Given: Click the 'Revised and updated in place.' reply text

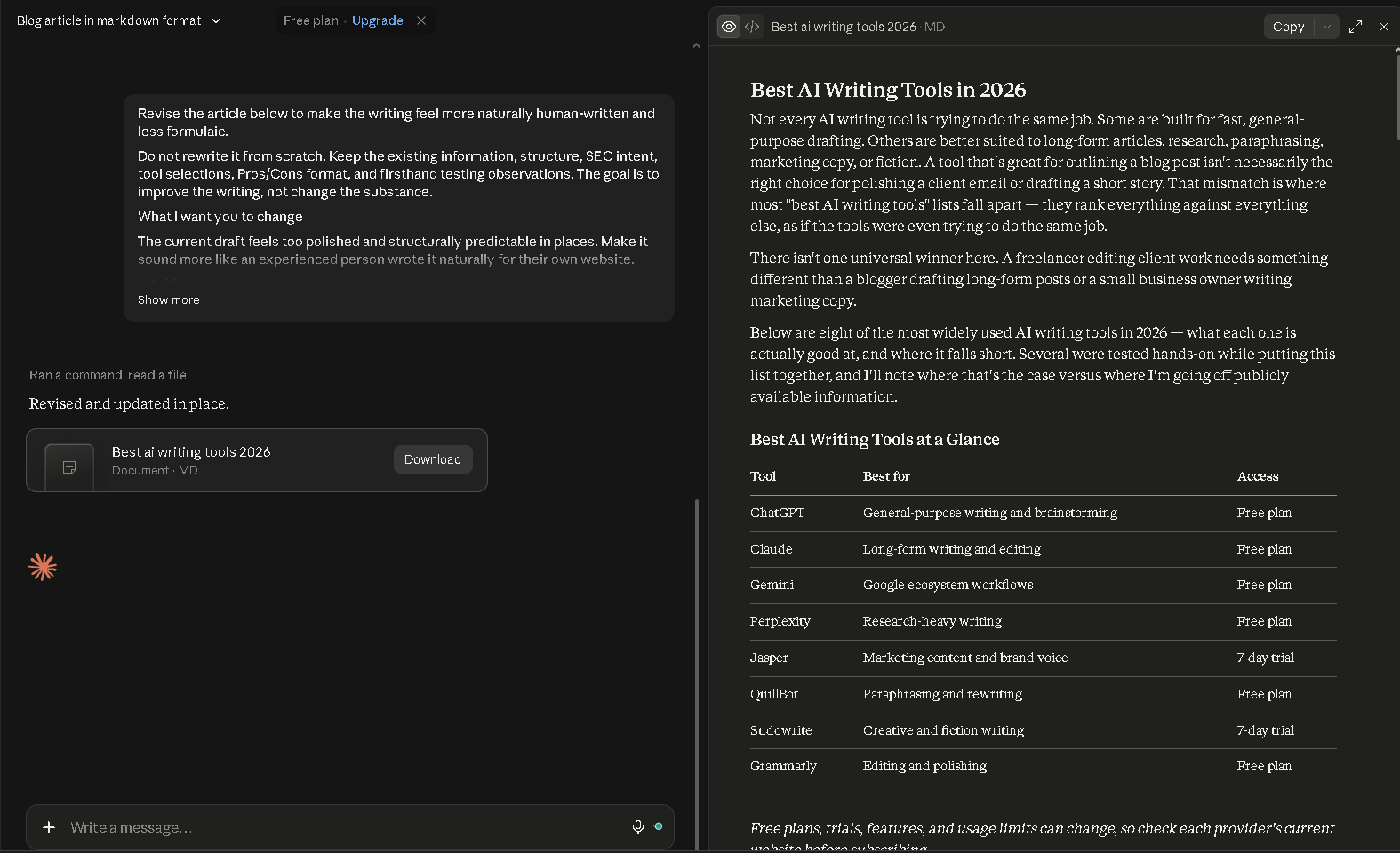Looking at the screenshot, I should (x=129, y=403).
